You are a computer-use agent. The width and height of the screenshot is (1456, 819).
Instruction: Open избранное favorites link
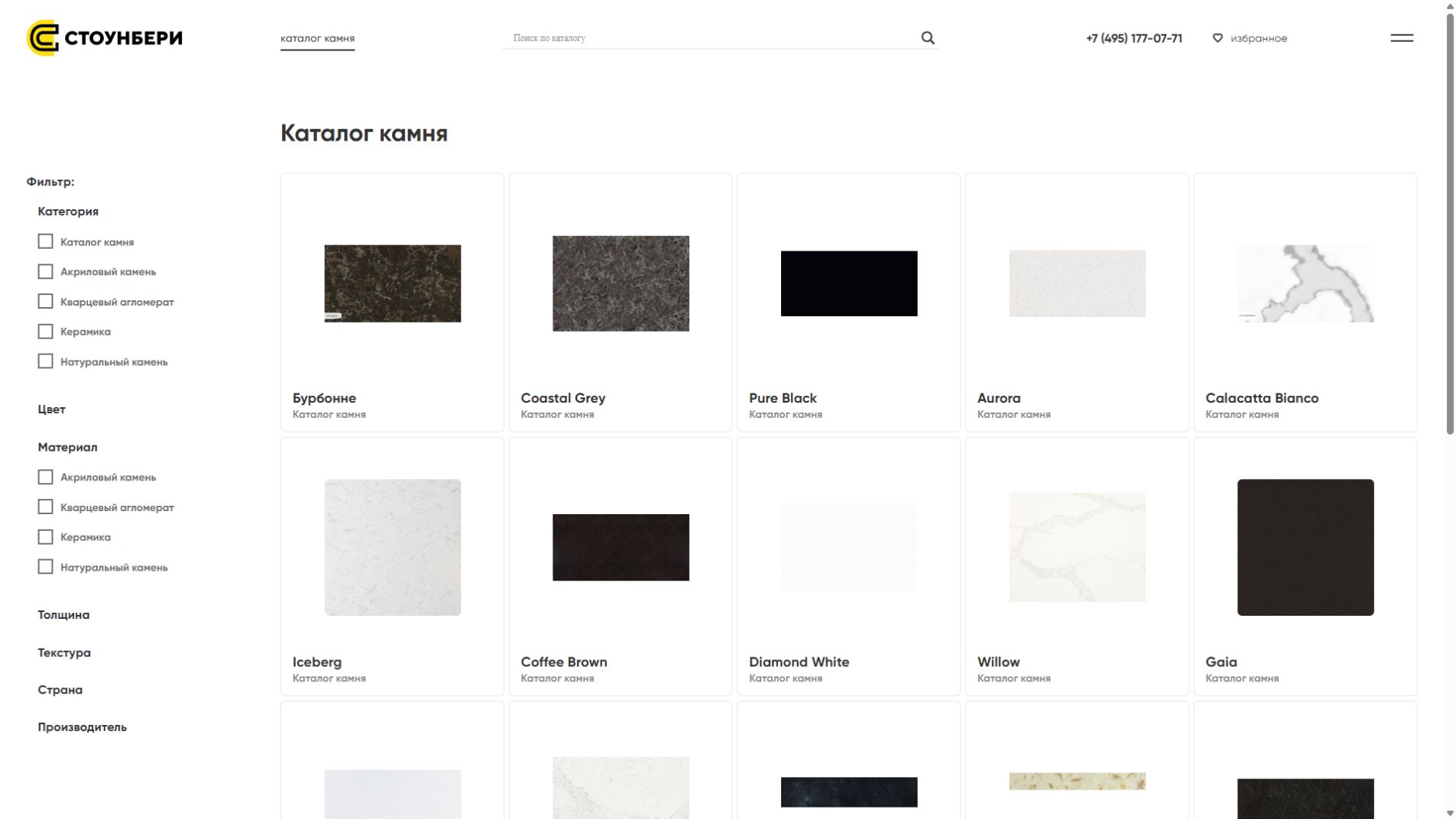pos(1258,38)
